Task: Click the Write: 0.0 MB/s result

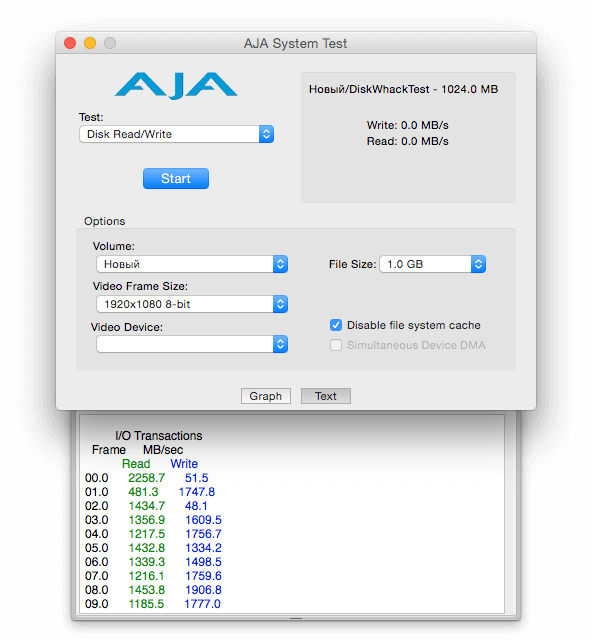Action: click(x=407, y=125)
